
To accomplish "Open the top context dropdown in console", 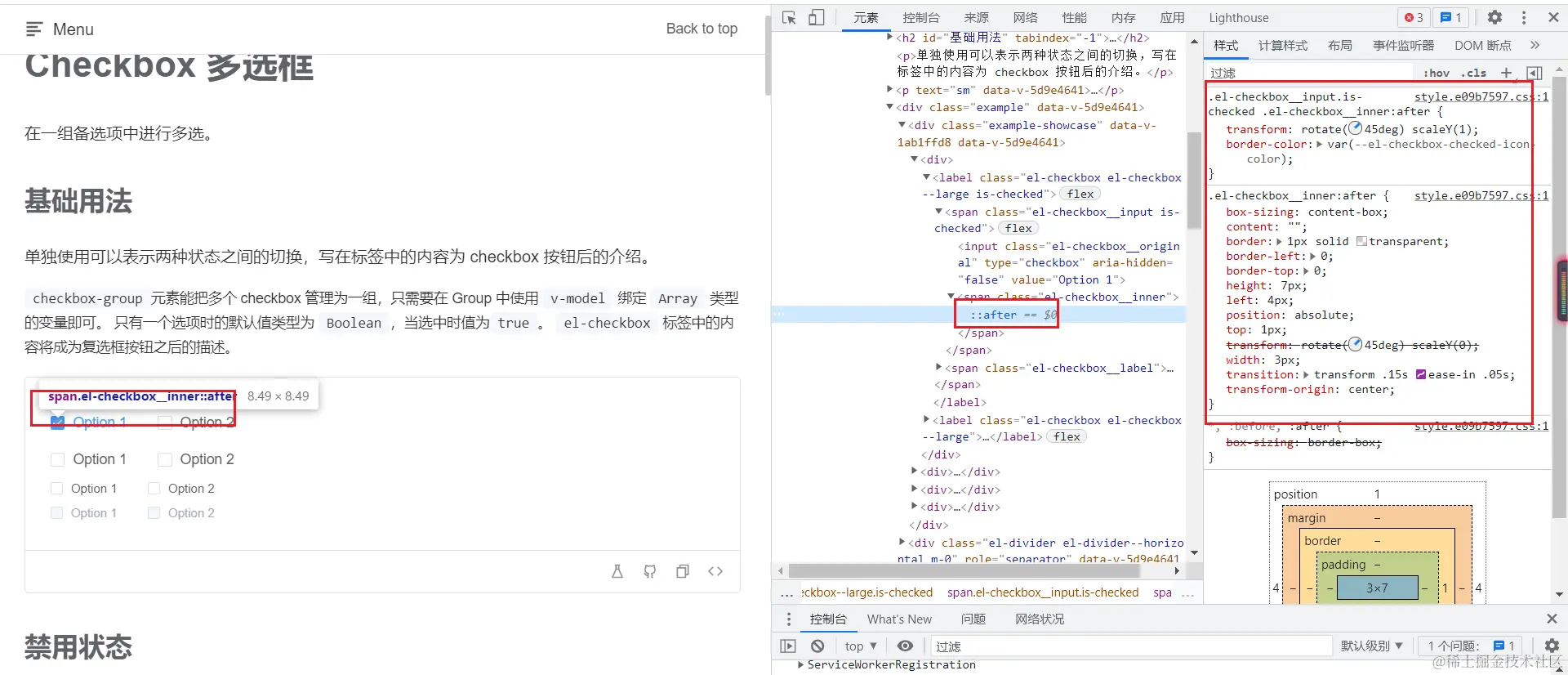I will click(x=861, y=646).
